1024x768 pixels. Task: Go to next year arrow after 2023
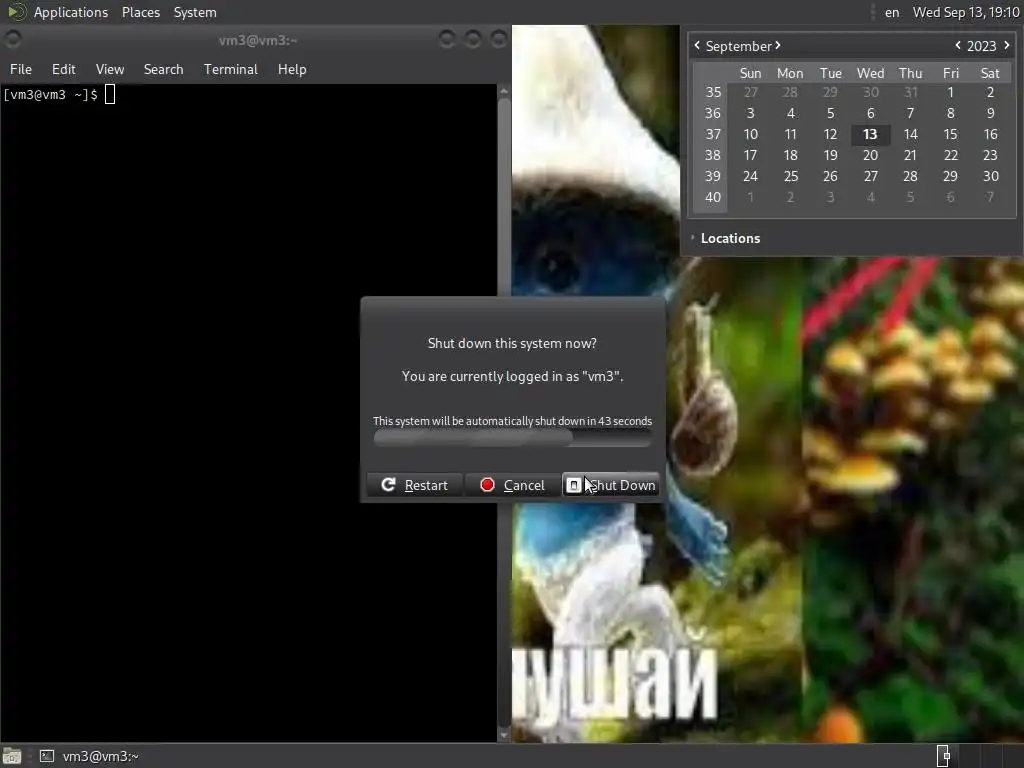click(x=1006, y=45)
